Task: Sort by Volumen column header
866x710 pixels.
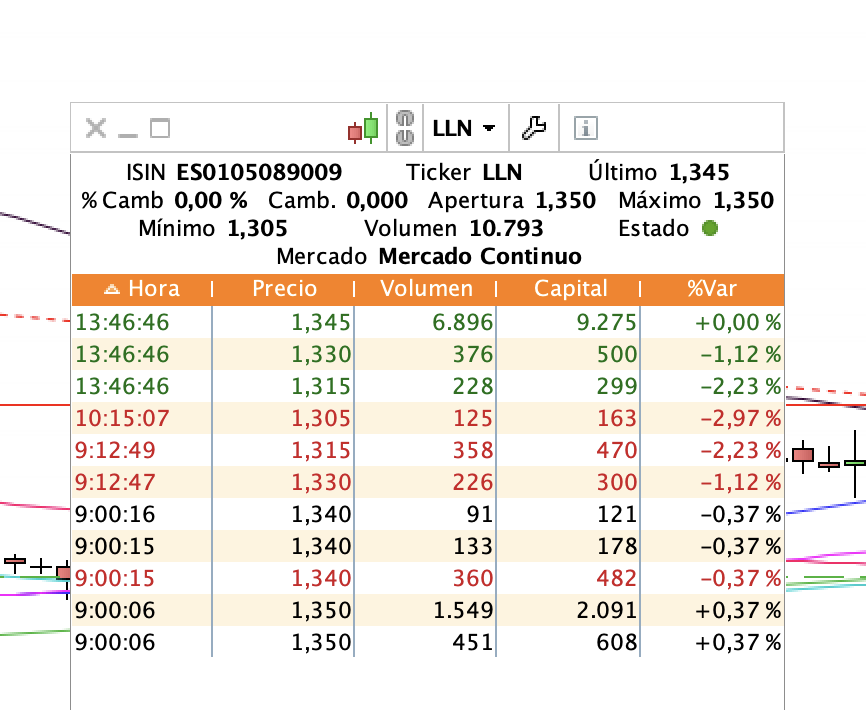Action: [426, 290]
